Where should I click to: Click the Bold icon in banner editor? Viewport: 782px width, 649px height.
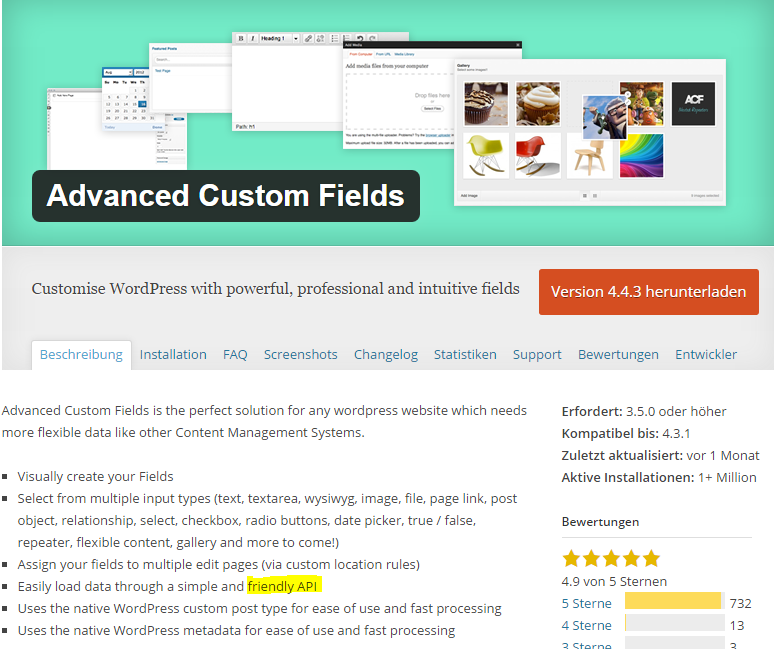241,38
